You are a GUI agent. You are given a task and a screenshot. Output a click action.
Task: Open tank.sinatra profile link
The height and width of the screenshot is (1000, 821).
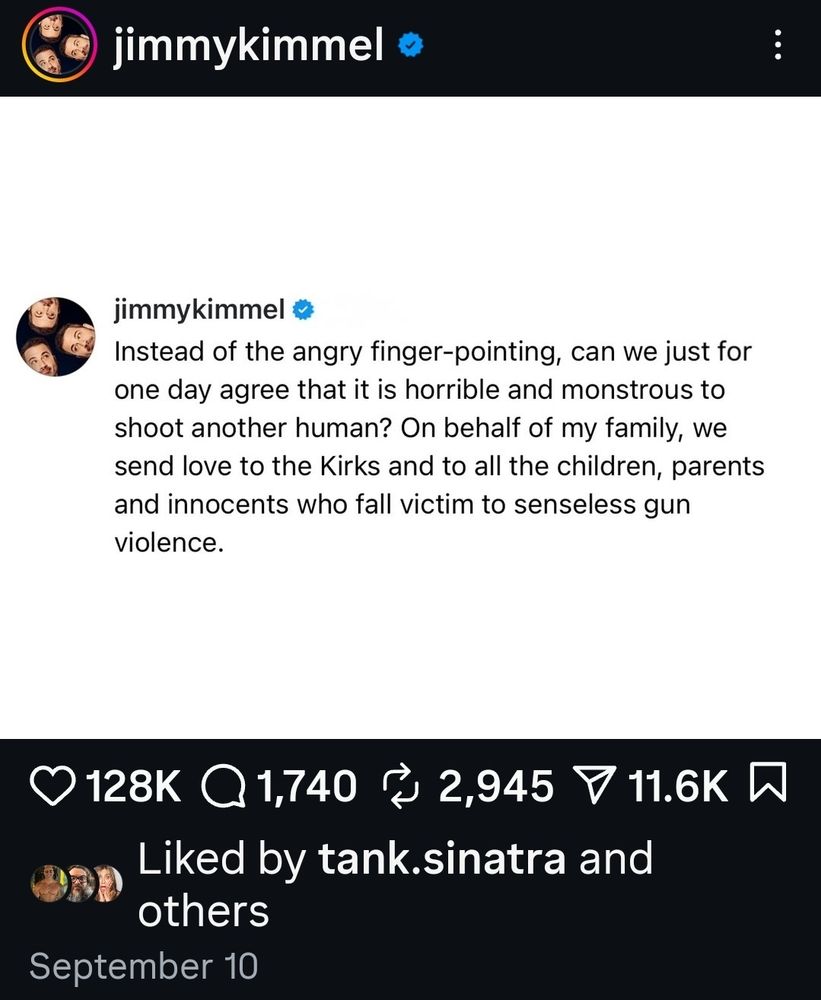pyautogui.click(x=442, y=858)
